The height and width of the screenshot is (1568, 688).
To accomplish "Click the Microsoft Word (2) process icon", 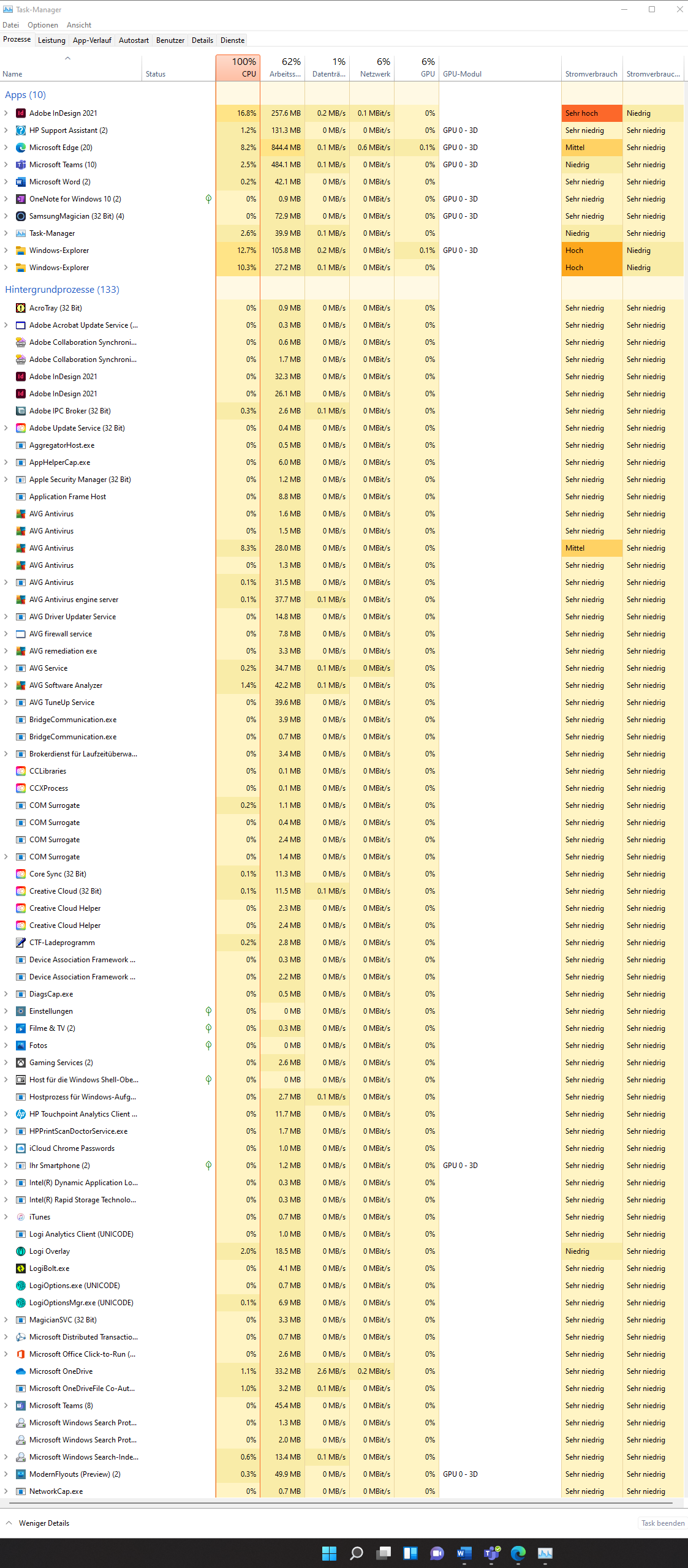I will pos(21,182).
